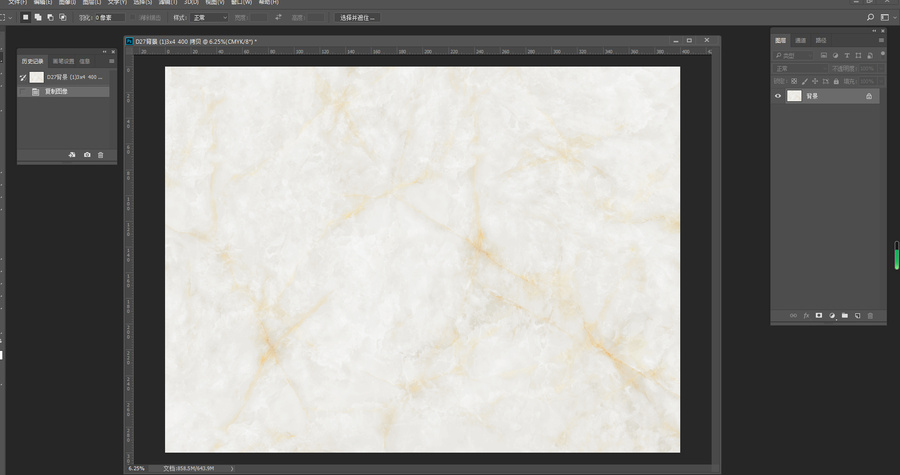
Task: Create a new history snapshot camera icon
Action: click(x=87, y=155)
